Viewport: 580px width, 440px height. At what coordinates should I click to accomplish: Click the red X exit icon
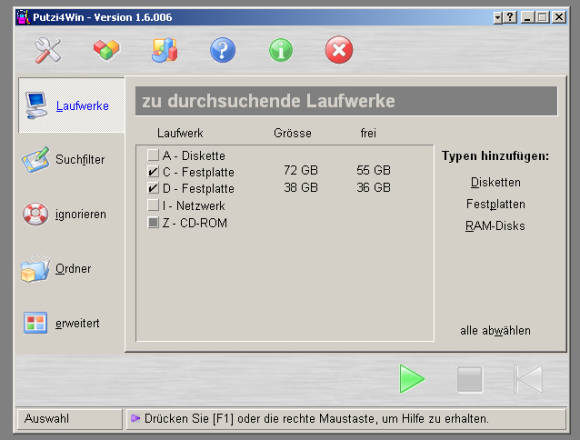[x=339, y=50]
